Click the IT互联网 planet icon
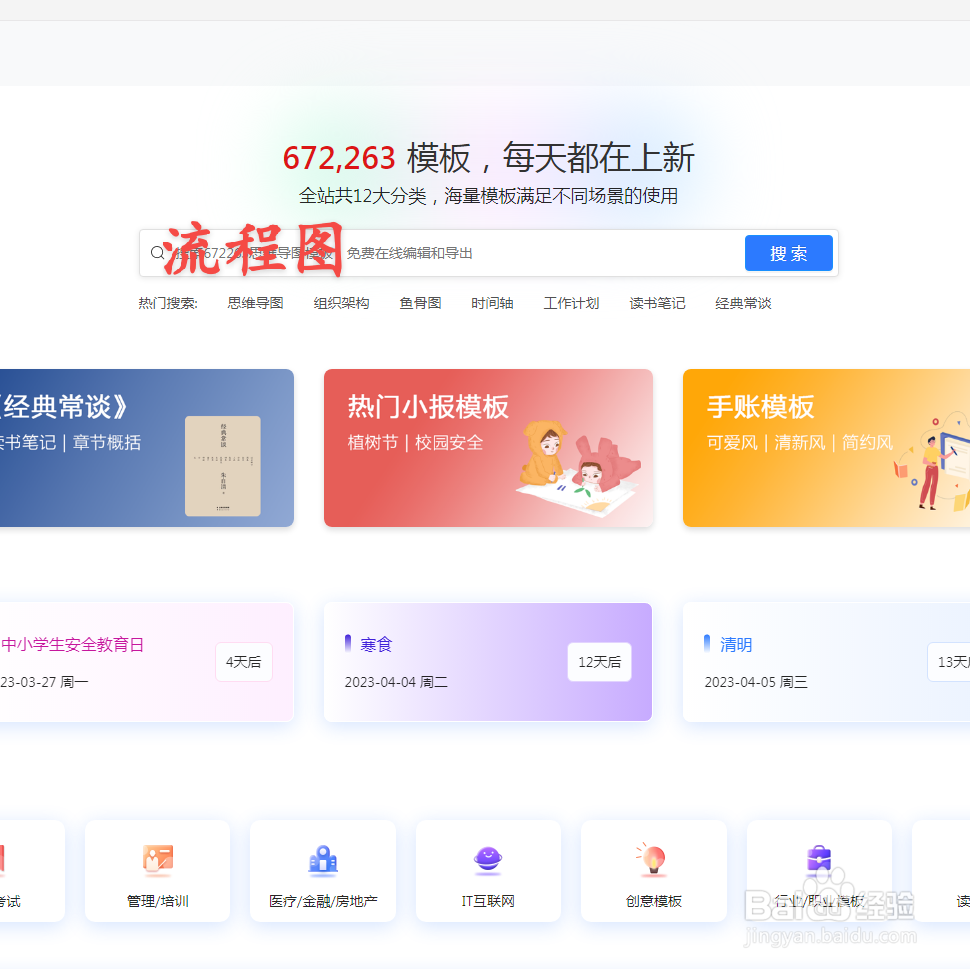This screenshot has height=969, width=970. pos(488,860)
